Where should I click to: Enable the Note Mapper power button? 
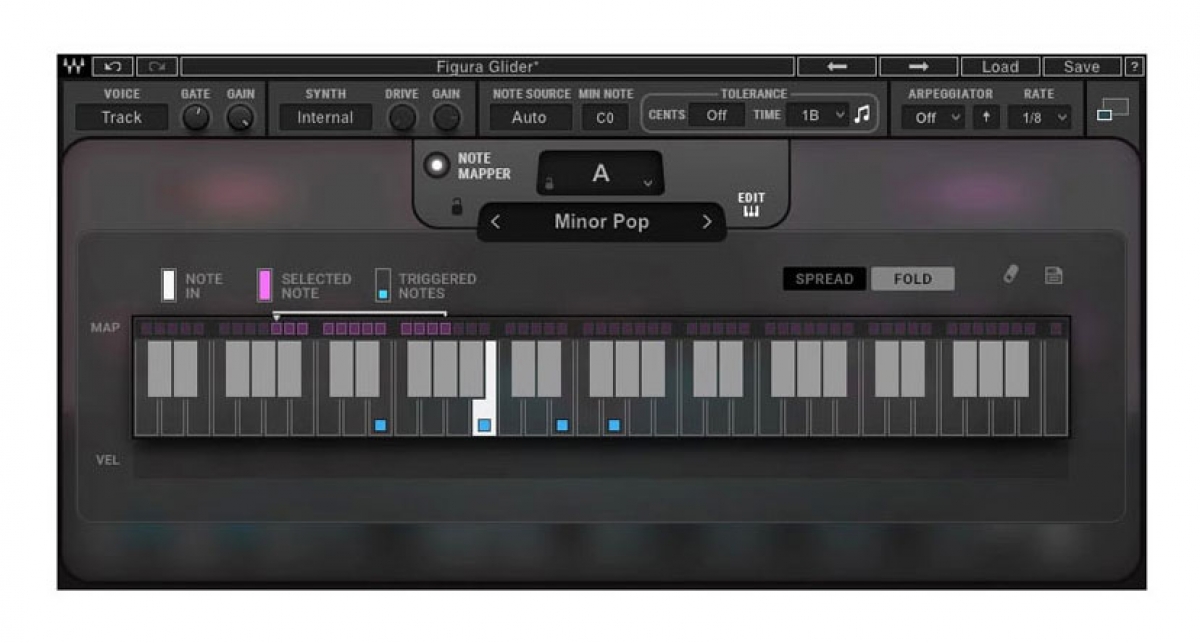436,166
